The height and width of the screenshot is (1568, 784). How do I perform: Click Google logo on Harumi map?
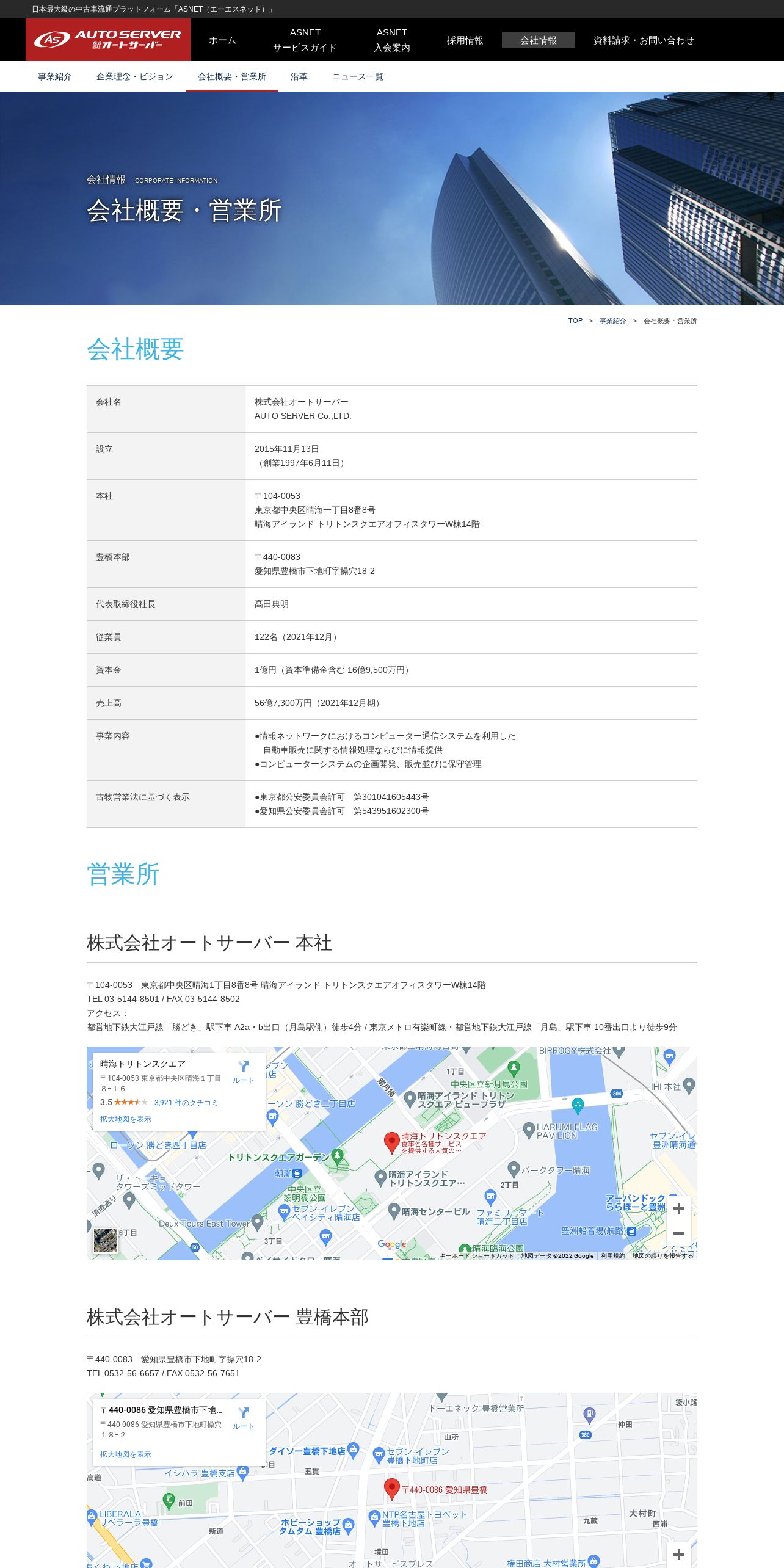(392, 1244)
